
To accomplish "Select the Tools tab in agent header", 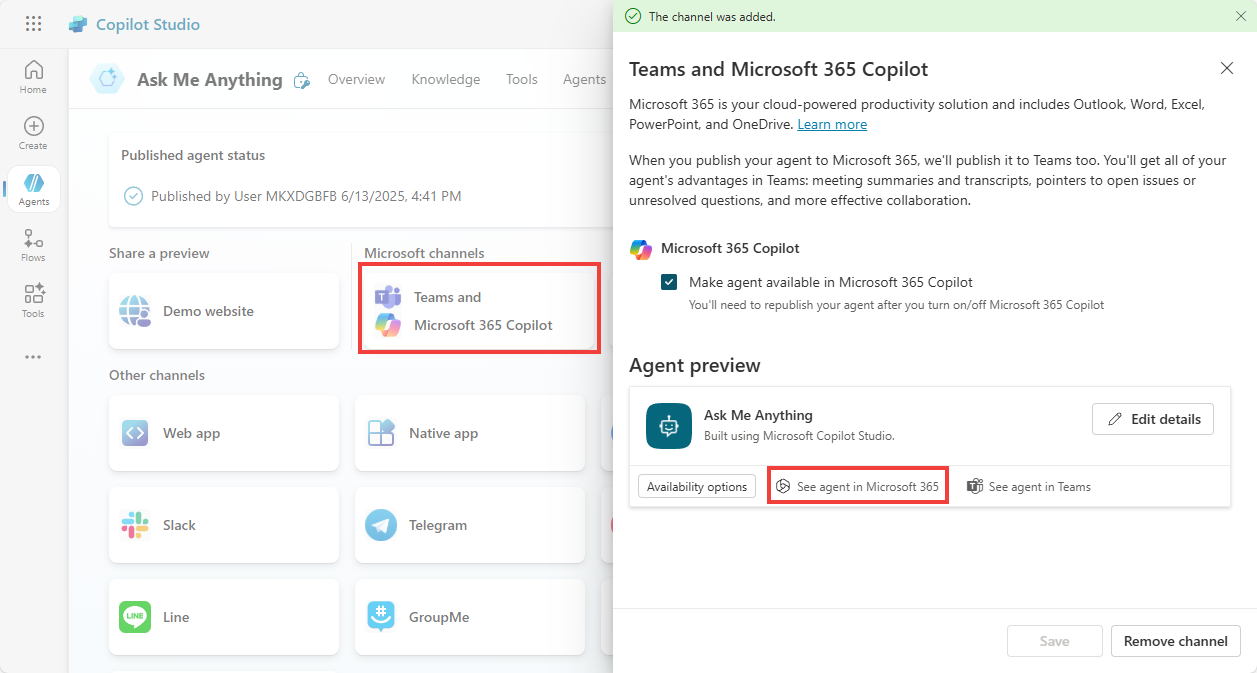I will point(521,79).
